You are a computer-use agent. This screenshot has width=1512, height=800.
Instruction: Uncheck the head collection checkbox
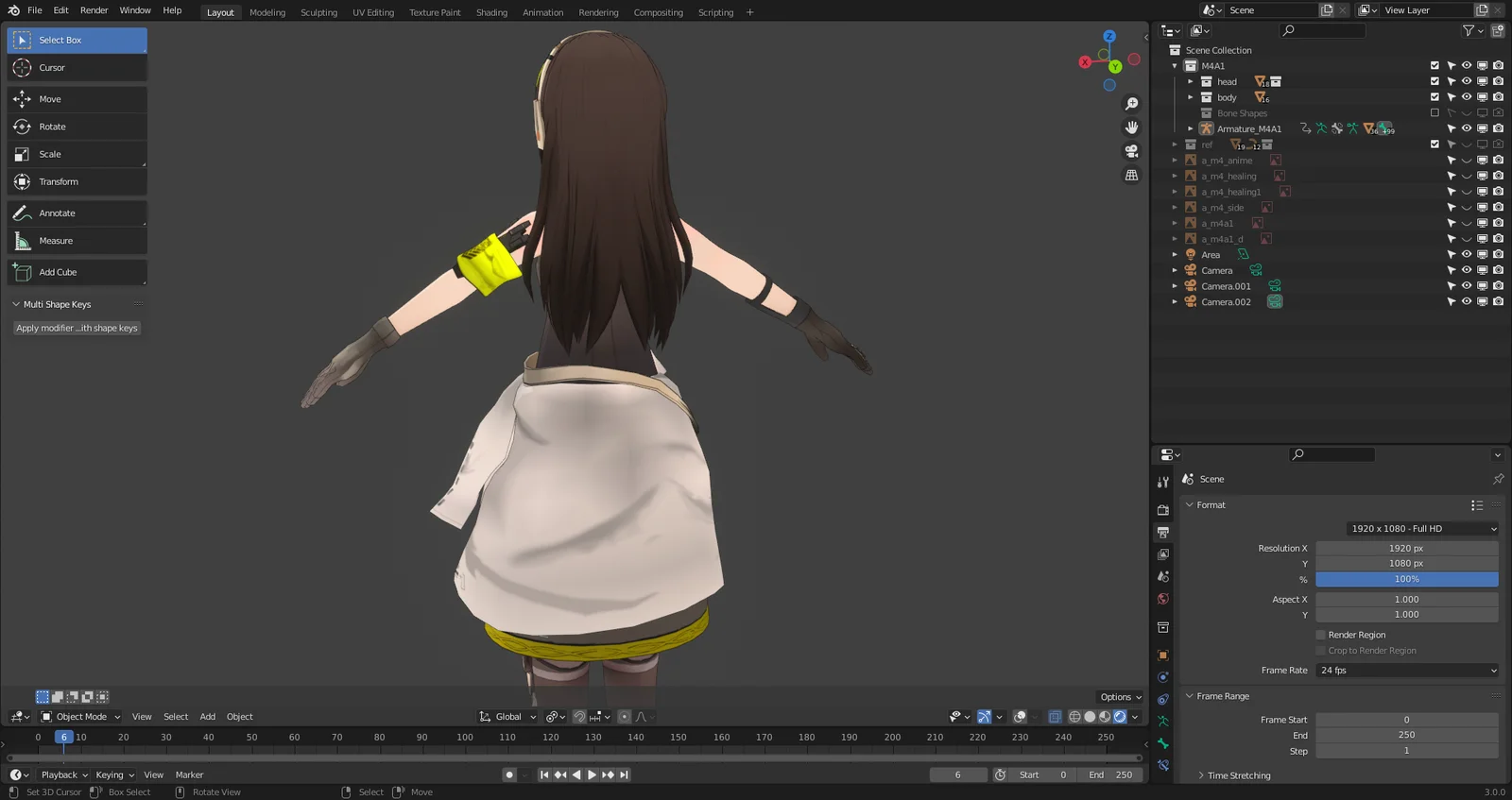[x=1435, y=81]
